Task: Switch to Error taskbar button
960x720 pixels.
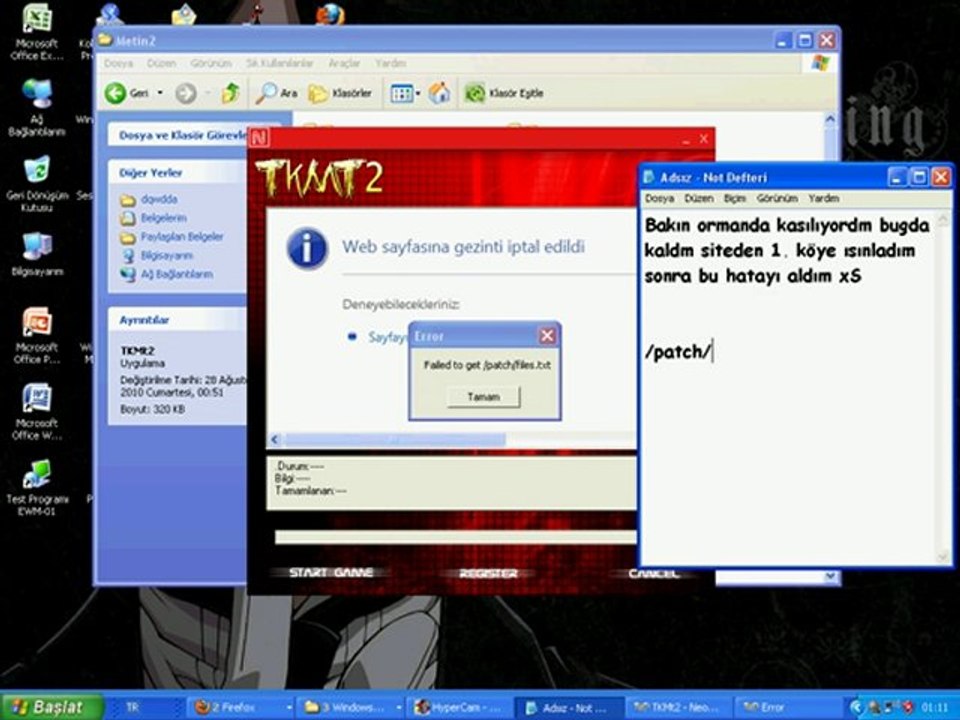Action: click(x=787, y=708)
